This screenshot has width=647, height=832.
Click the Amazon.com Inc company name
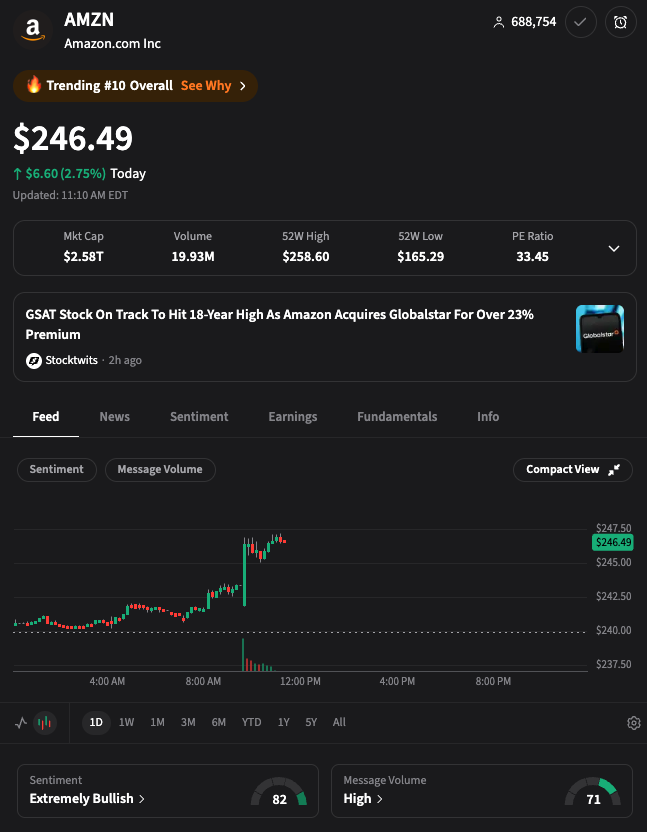113,44
